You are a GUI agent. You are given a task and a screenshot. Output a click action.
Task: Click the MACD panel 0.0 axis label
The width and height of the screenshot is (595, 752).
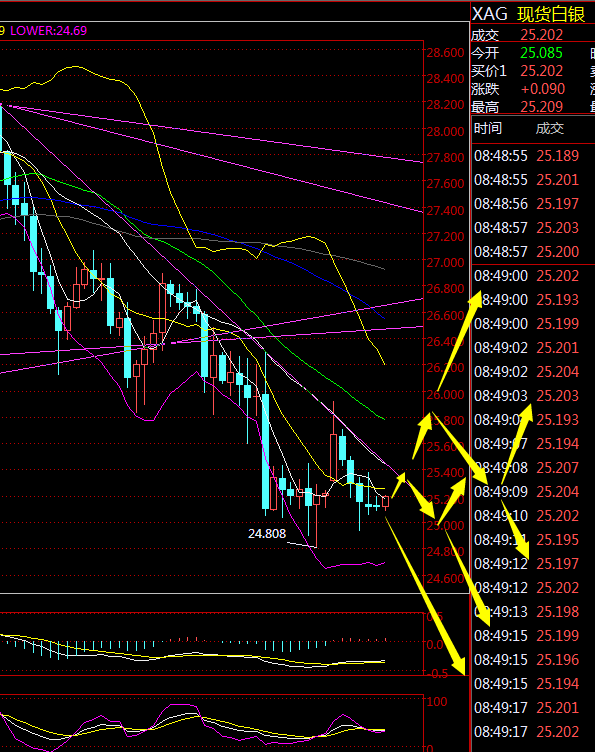click(x=435, y=644)
